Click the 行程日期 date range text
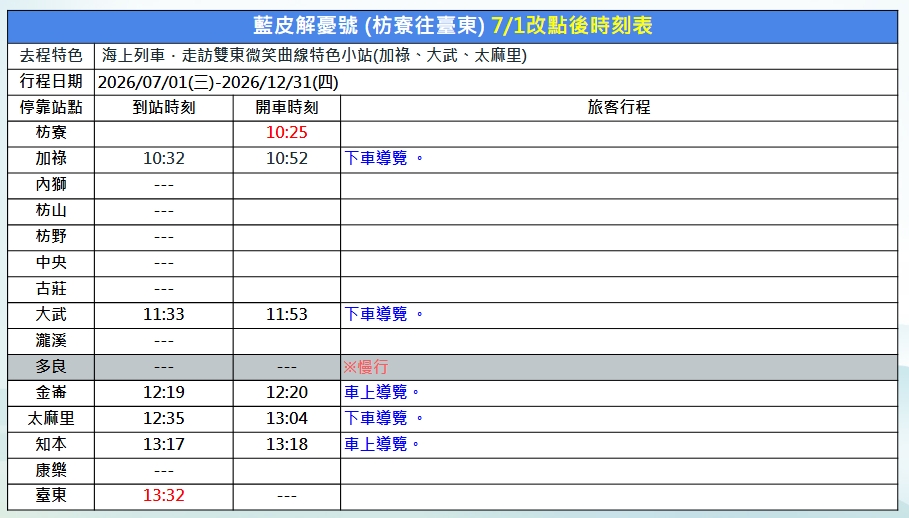 (218, 82)
